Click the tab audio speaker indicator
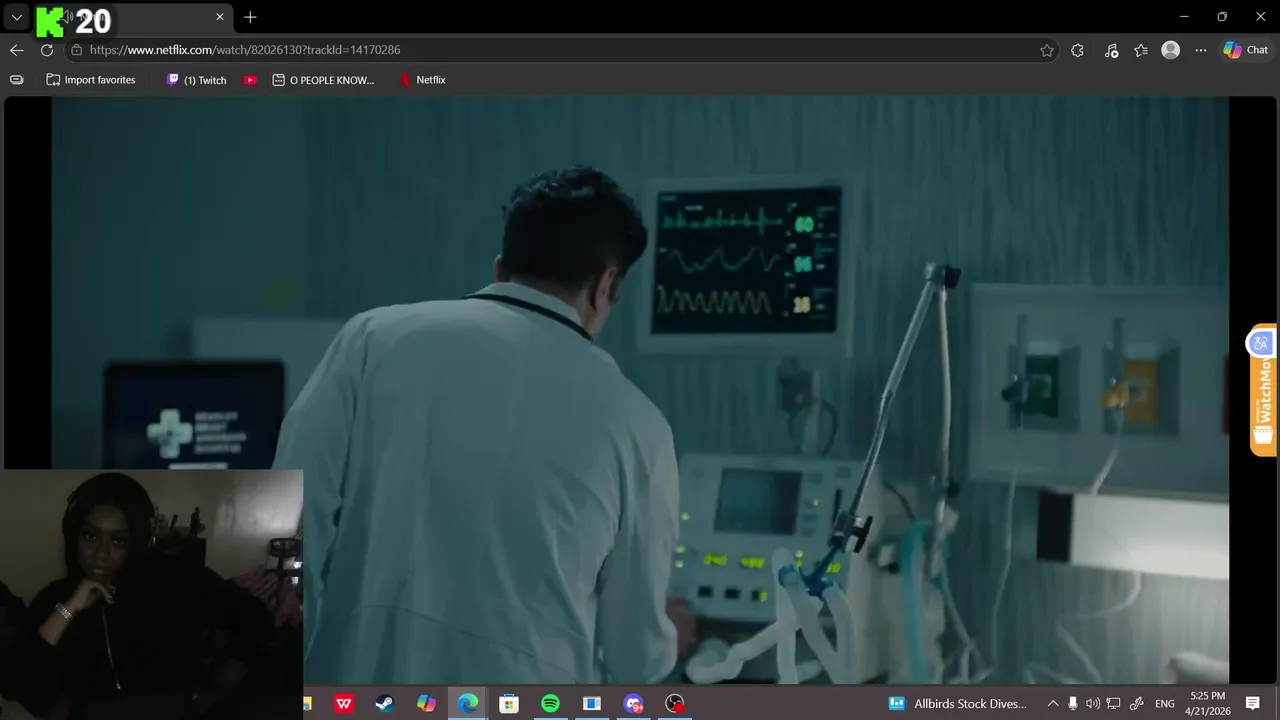This screenshot has width=1280, height=720. click(x=68, y=16)
